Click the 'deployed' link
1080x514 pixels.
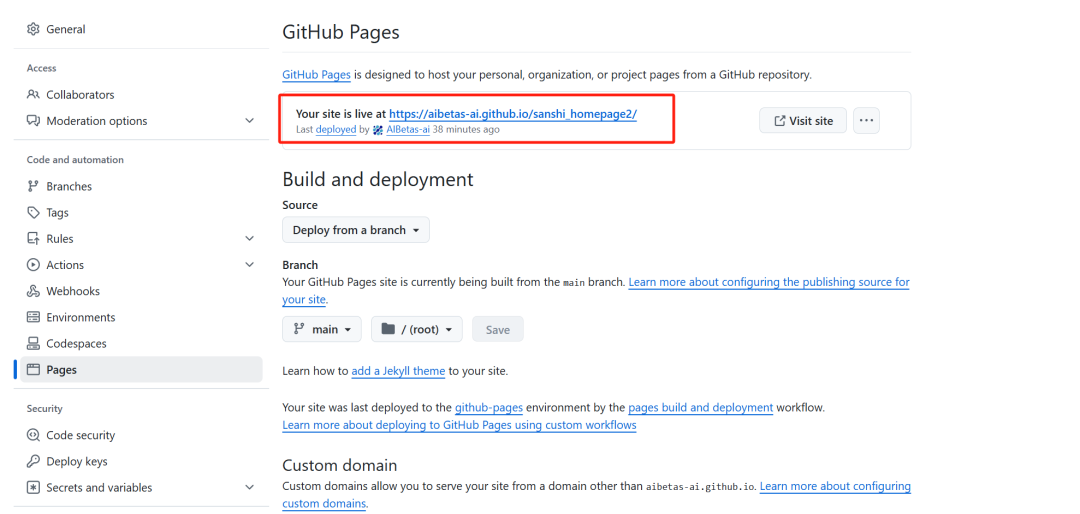click(x=336, y=130)
